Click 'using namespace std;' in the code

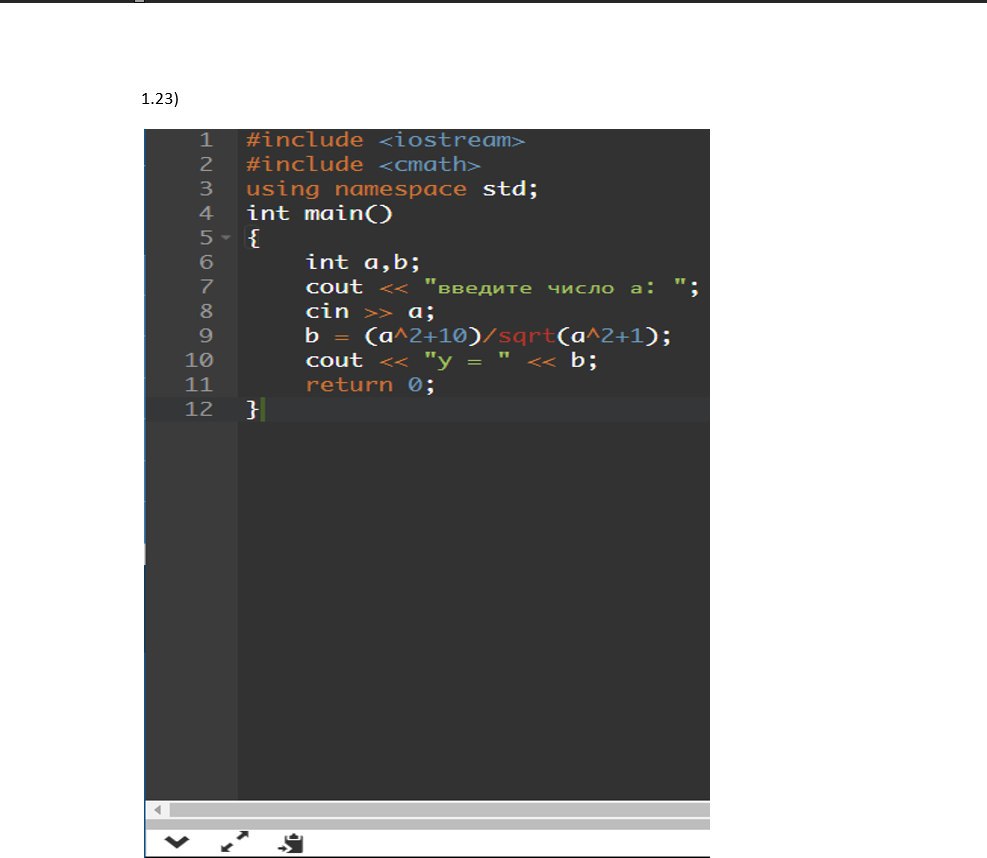point(392,189)
